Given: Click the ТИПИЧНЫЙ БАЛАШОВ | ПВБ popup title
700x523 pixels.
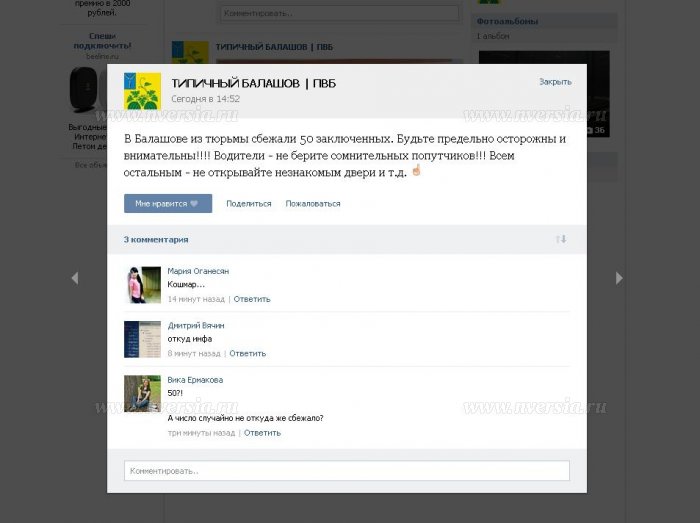Looking at the screenshot, I should tap(254, 83).
